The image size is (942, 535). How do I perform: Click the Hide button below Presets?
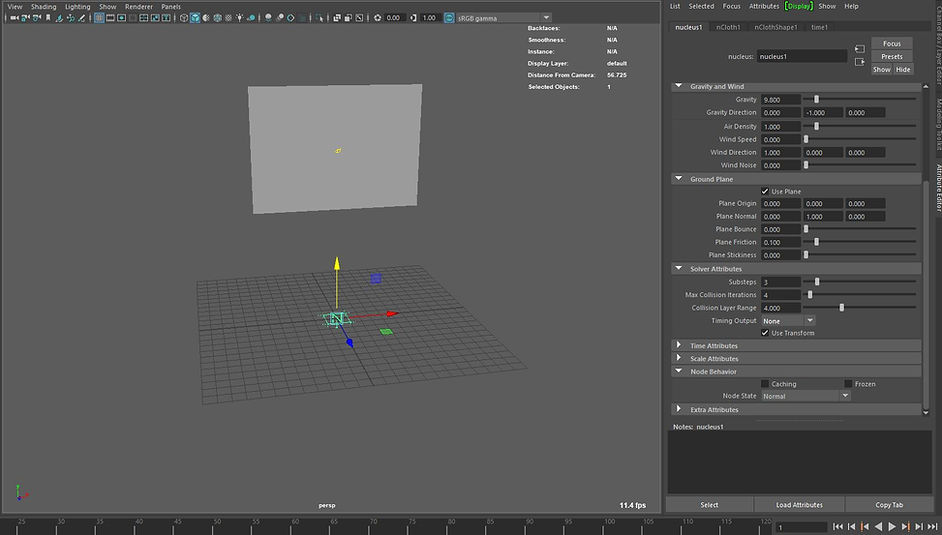[903, 70]
